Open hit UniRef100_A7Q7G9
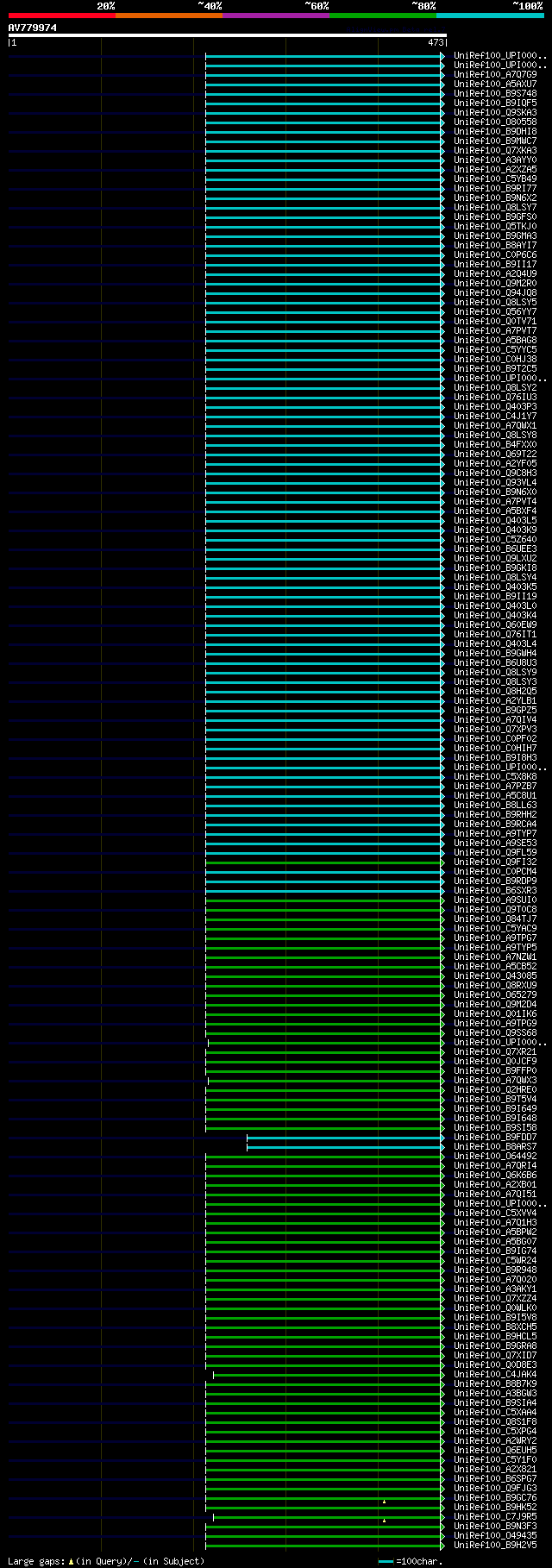Image resolution: width=552 pixels, height=1568 pixels. (x=495, y=75)
